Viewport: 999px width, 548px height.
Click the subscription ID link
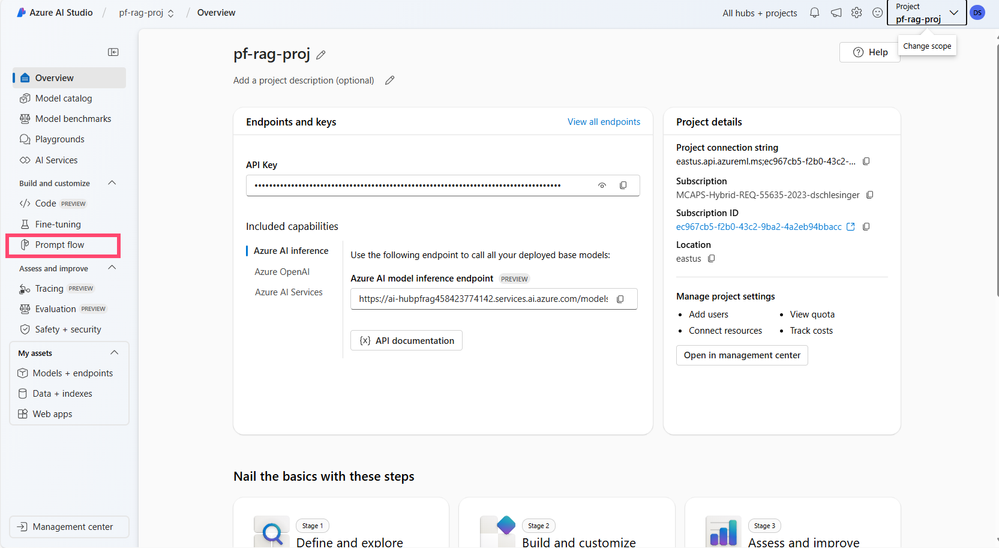point(758,227)
